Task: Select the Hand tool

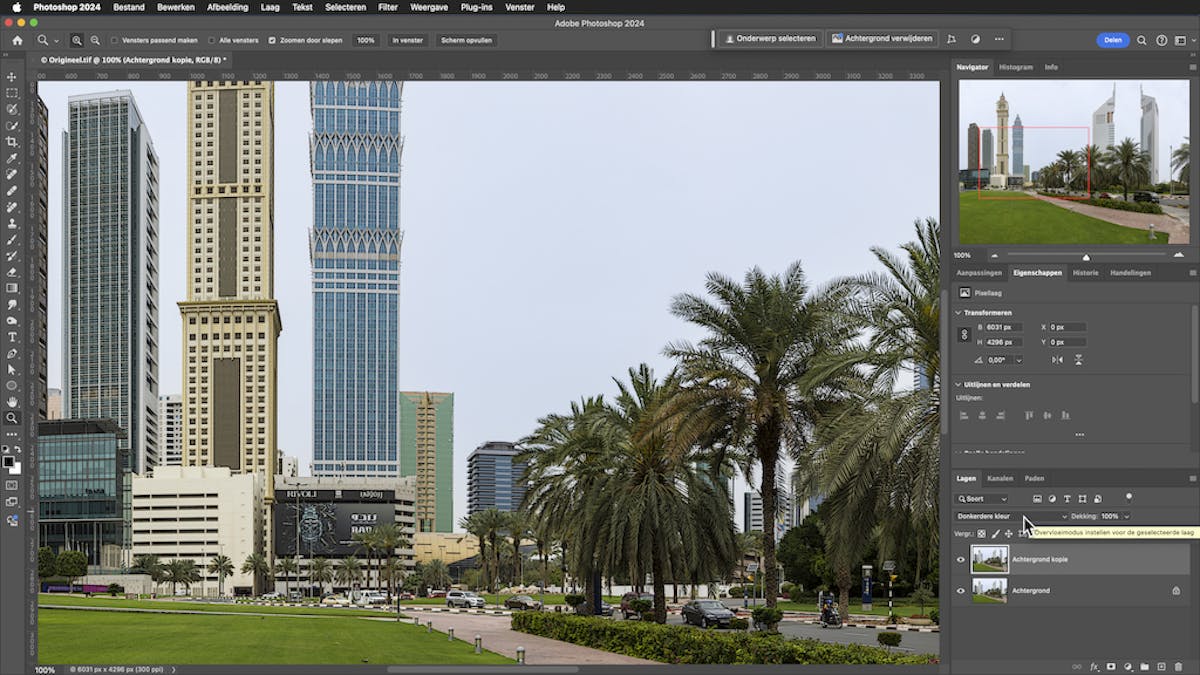Action: pos(12,402)
